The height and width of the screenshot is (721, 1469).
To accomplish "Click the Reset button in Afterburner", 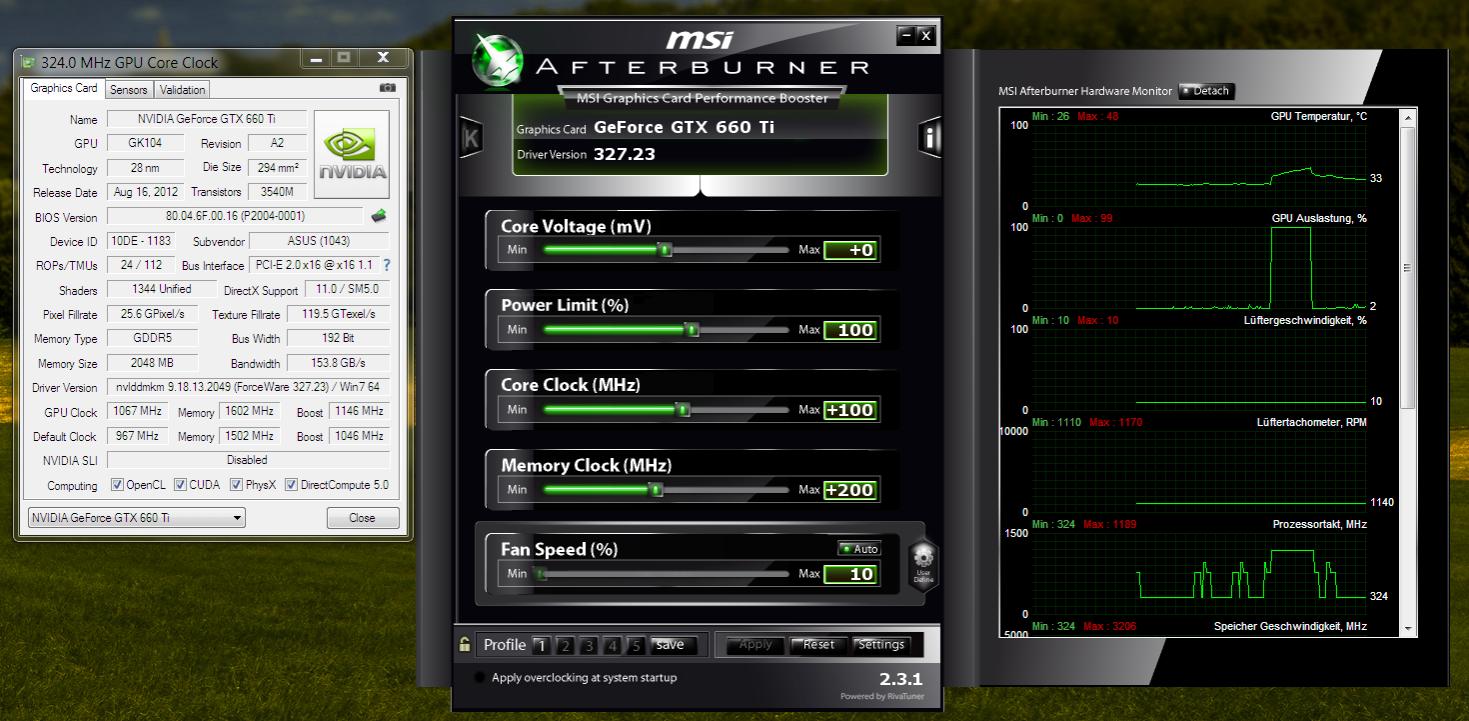I will pyautogui.click(x=819, y=645).
